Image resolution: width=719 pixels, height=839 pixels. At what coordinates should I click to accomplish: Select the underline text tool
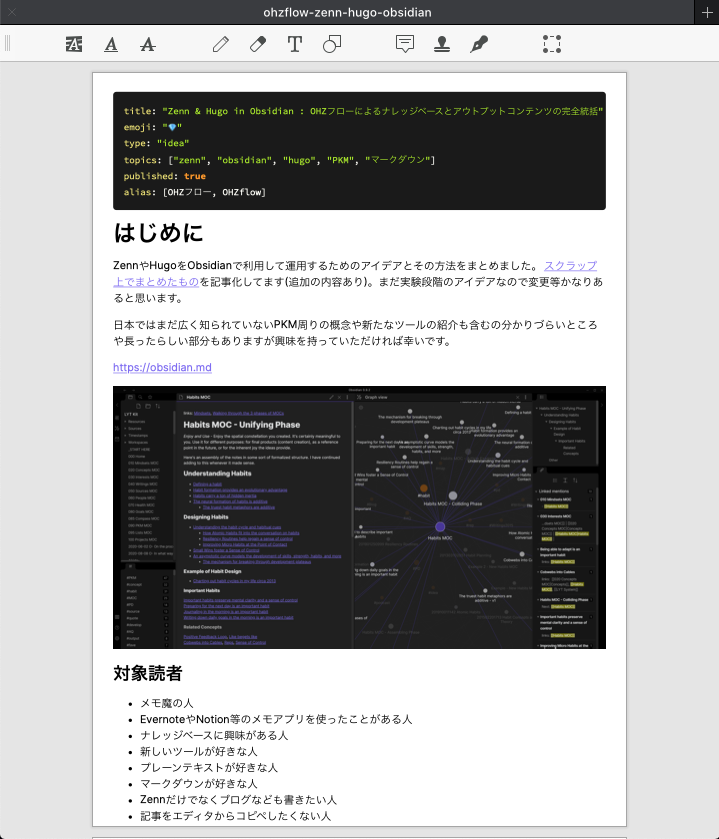click(x=111, y=44)
